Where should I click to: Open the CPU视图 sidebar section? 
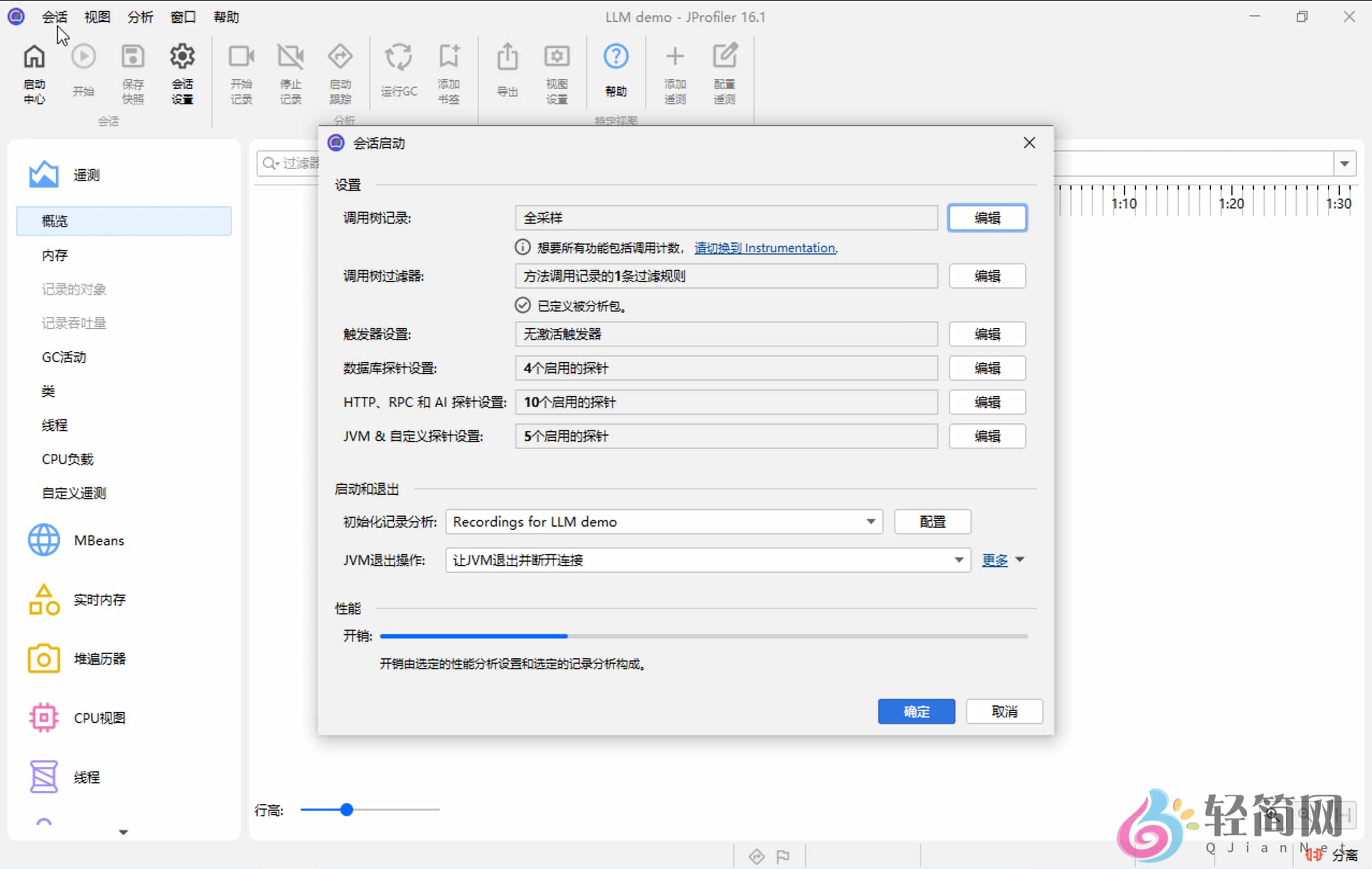pos(77,718)
